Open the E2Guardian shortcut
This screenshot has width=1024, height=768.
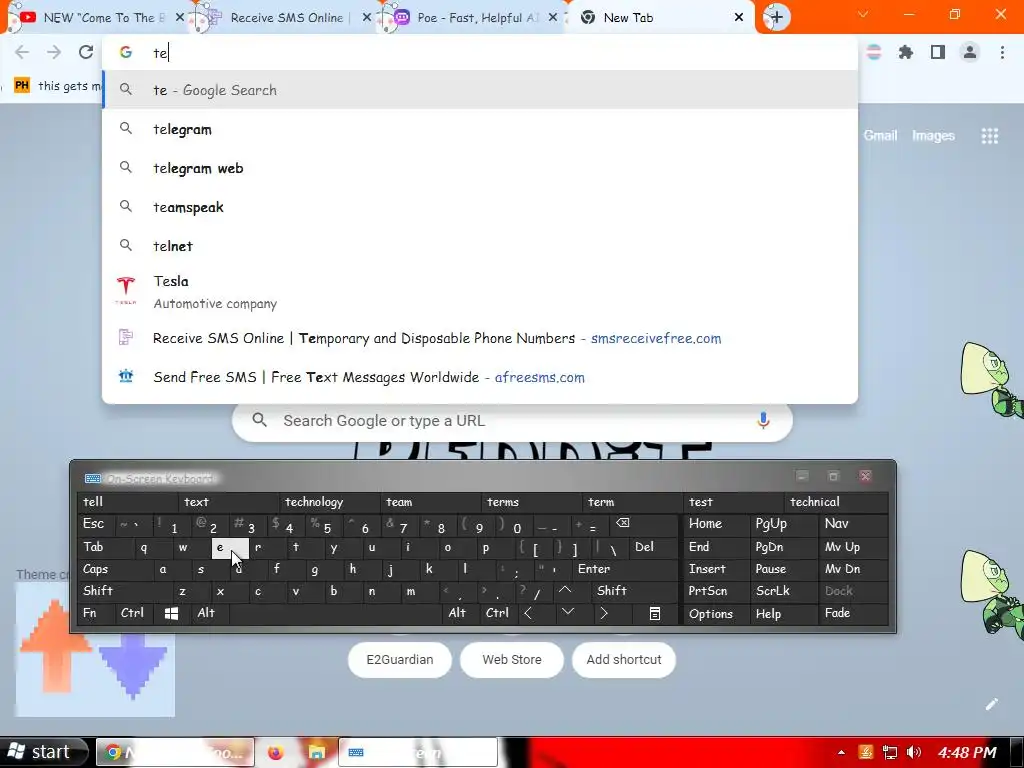(400, 660)
